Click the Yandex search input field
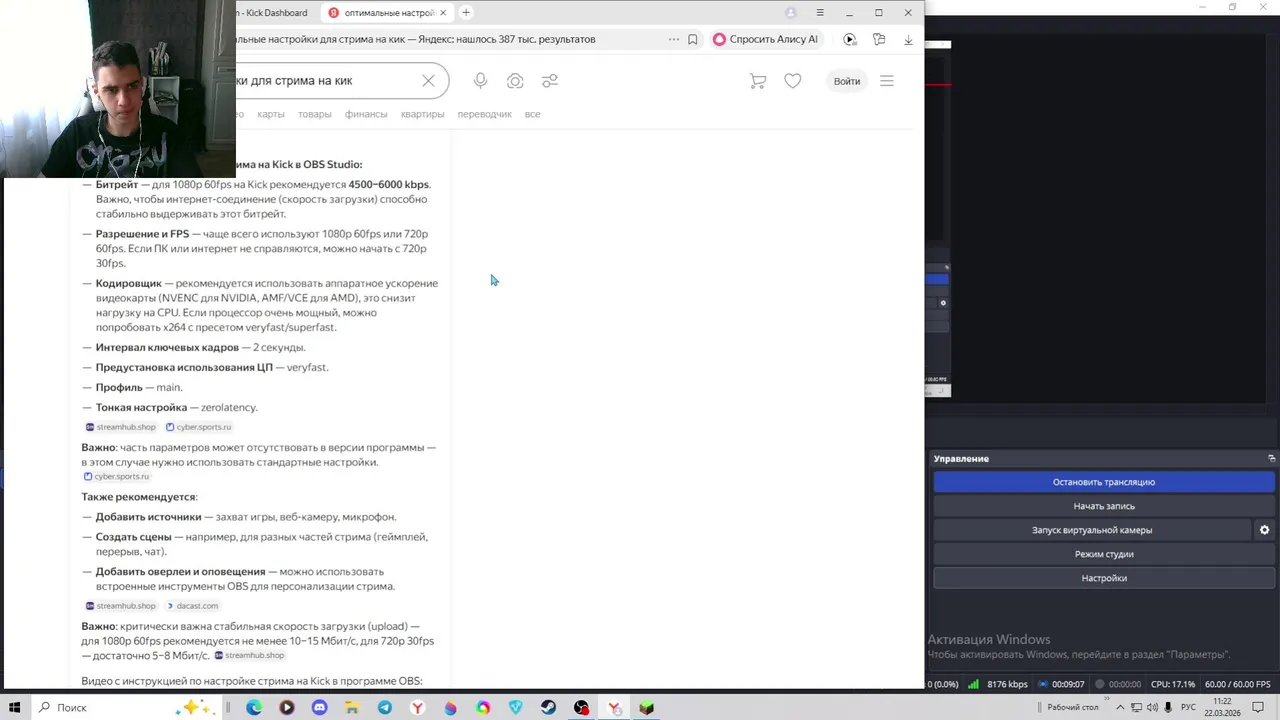The image size is (1280, 720). [325, 81]
